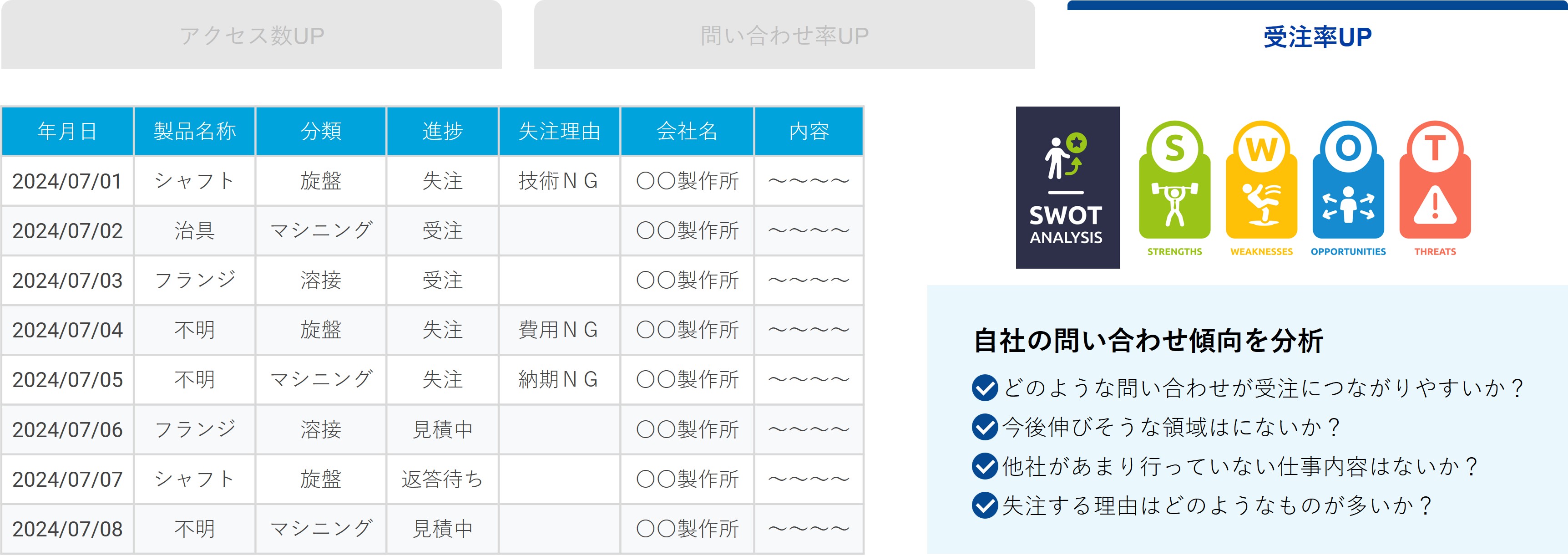Click the 返答待ち progress cell
1568x556 pixels.
[x=443, y=479]
